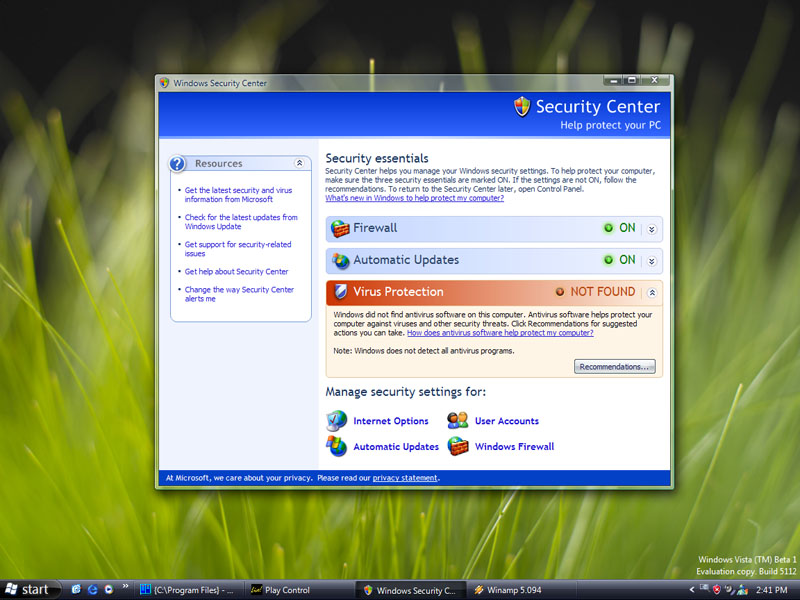This screenshot has height=600, width=800.
Task: Show more quick launch items chevron
Action: [125, 587]
